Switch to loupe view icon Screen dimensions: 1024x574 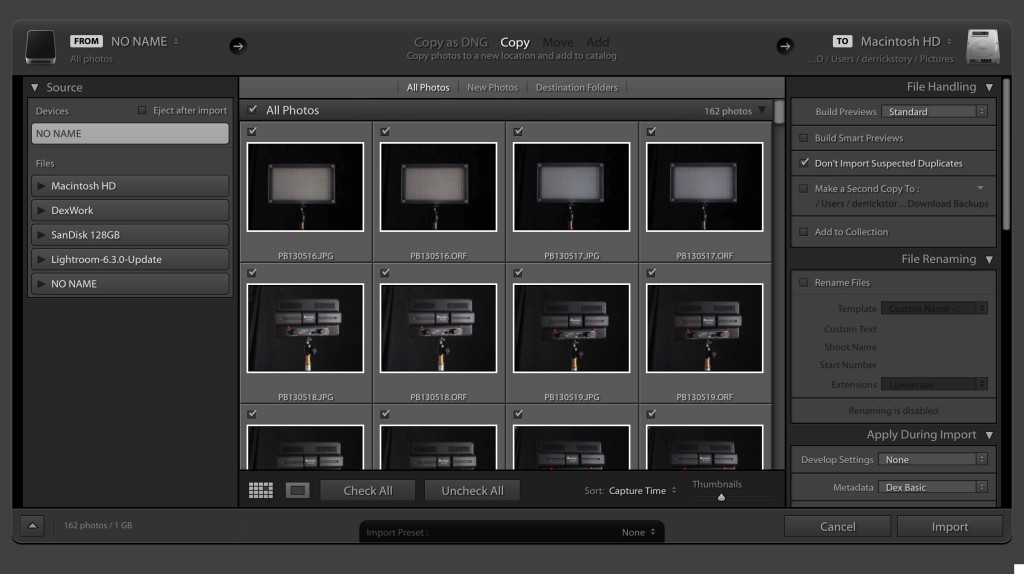[x=297, y=490]
